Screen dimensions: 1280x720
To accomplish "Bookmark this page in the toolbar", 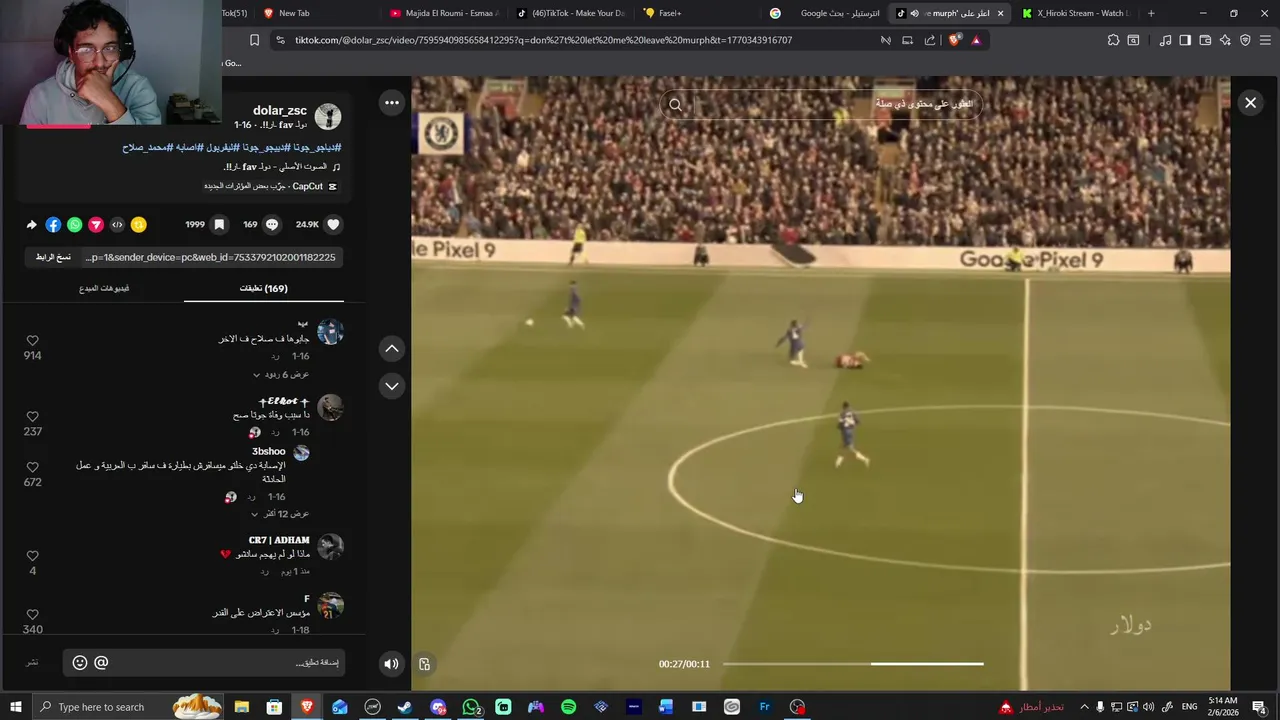I will tap(254, 40).
